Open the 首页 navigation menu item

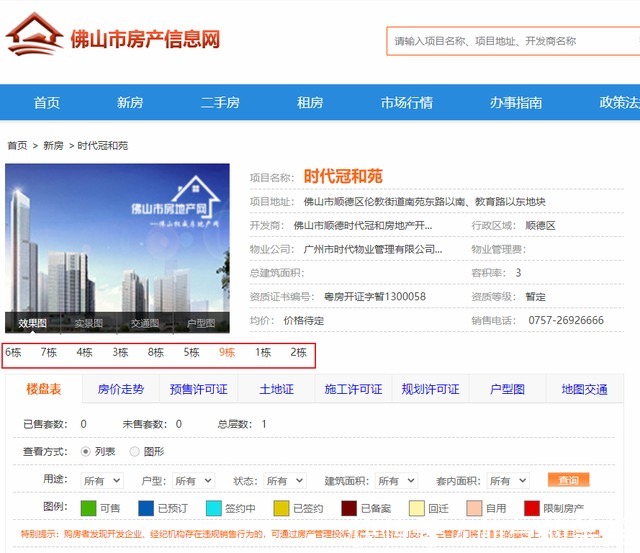(47, 102)
